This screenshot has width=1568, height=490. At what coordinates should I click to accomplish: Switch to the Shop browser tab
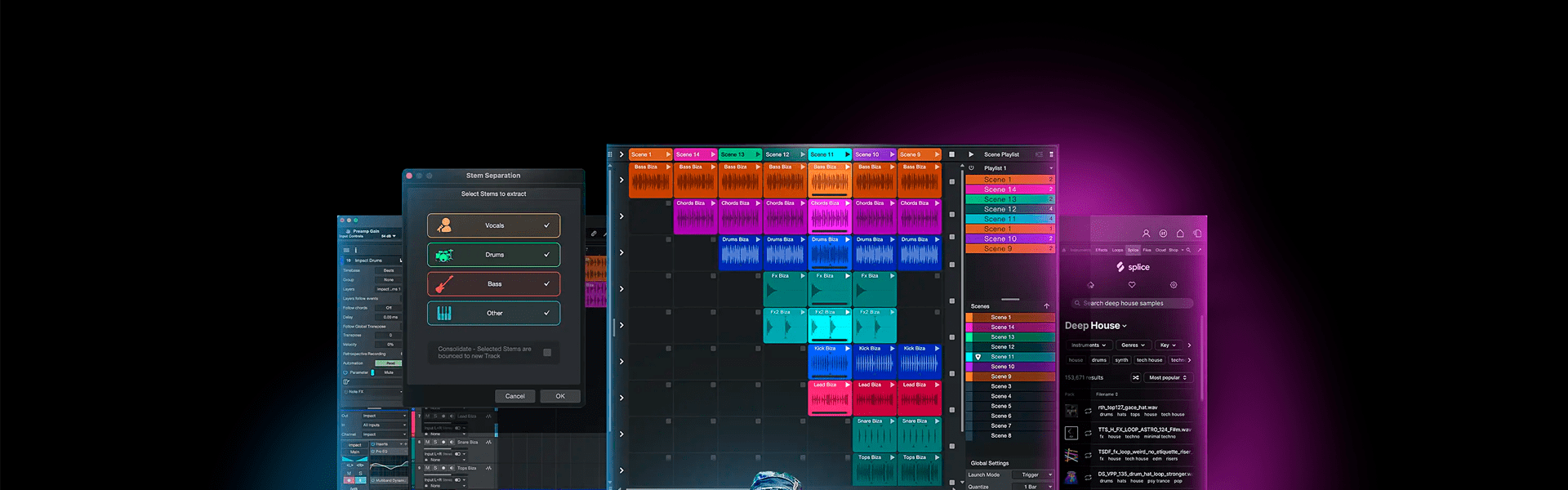1174,250
